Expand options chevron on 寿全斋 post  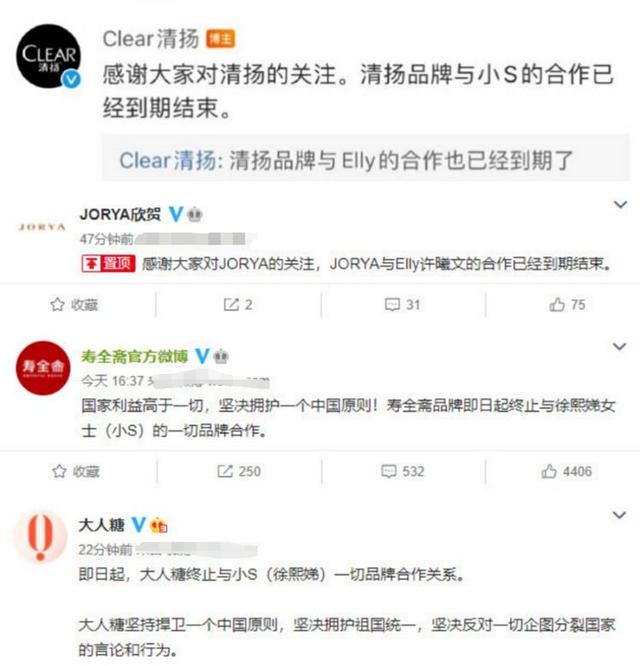click(620, 347)
